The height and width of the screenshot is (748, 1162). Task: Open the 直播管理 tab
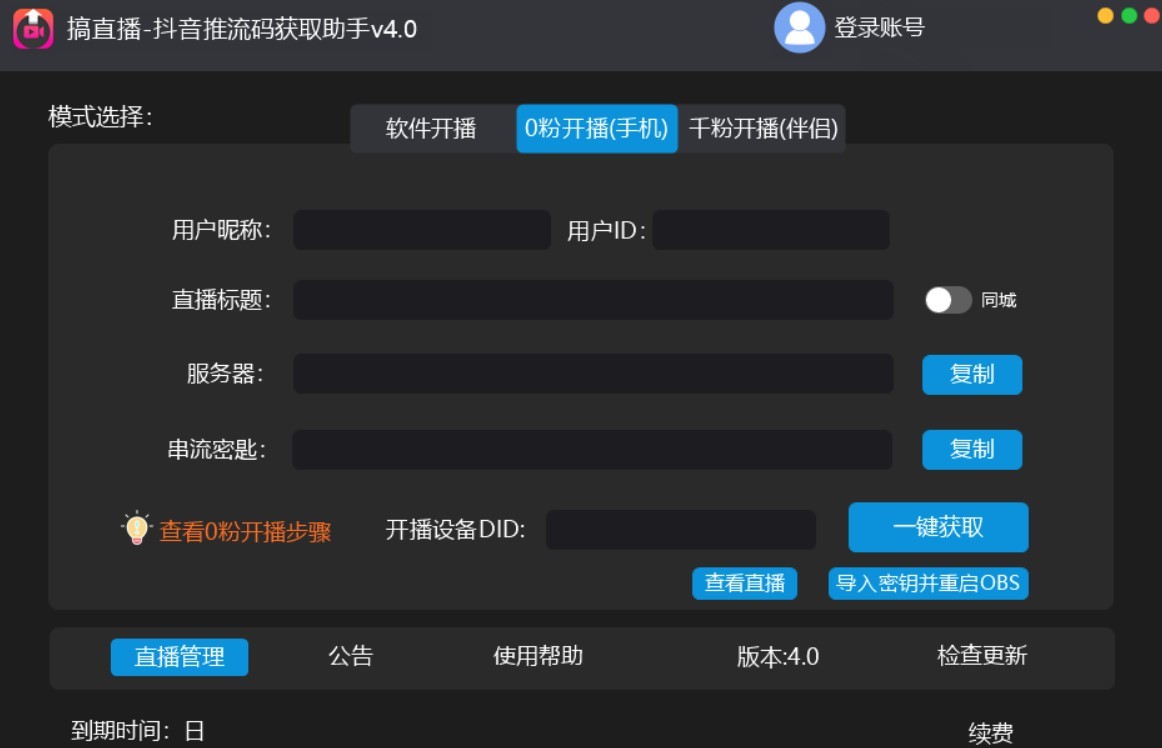179,657
